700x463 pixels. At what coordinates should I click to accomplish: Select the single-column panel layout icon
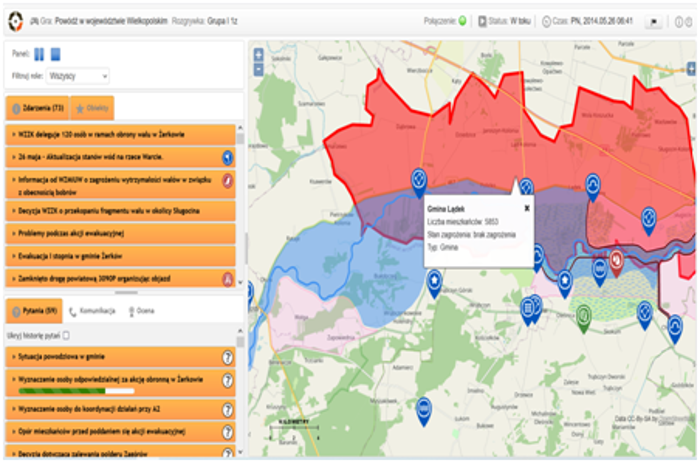pos(57,54)
